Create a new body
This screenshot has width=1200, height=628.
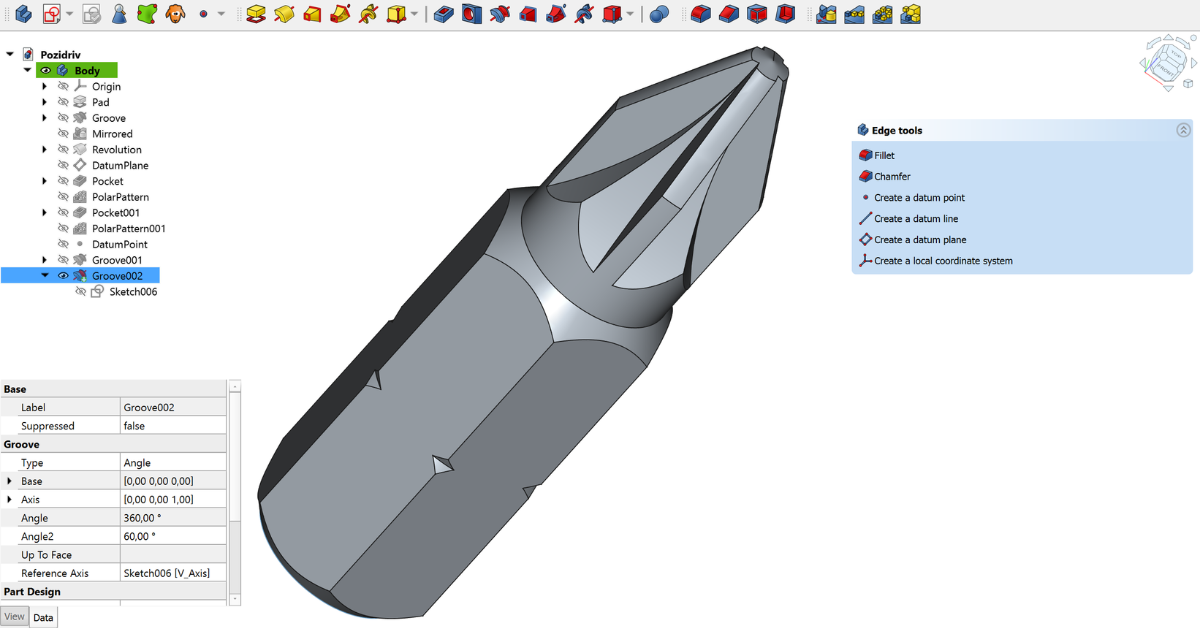coord(23,14)
